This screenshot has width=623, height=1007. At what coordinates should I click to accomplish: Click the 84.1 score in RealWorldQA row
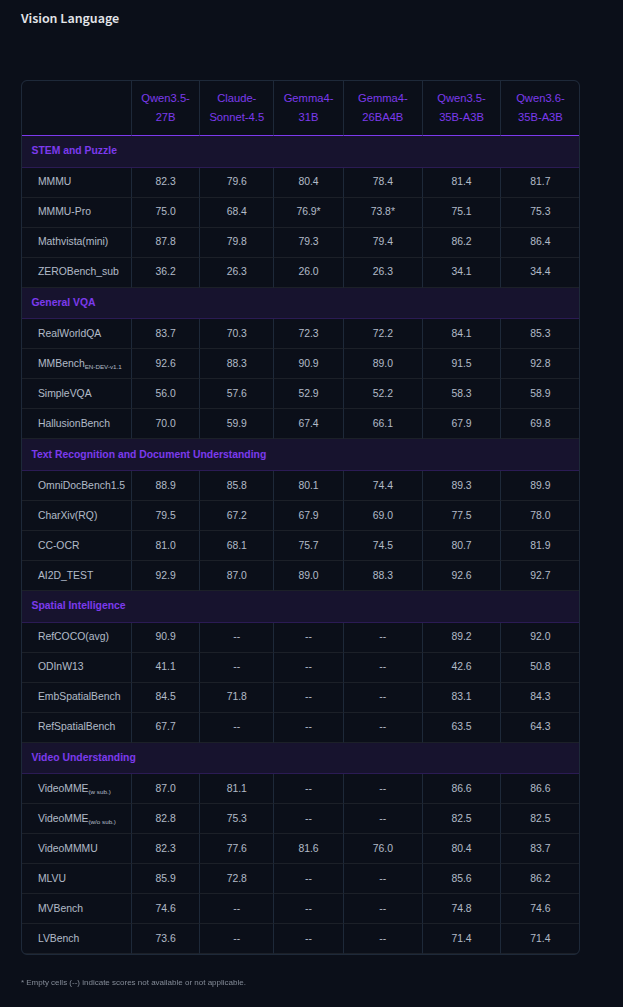[461, 333]
